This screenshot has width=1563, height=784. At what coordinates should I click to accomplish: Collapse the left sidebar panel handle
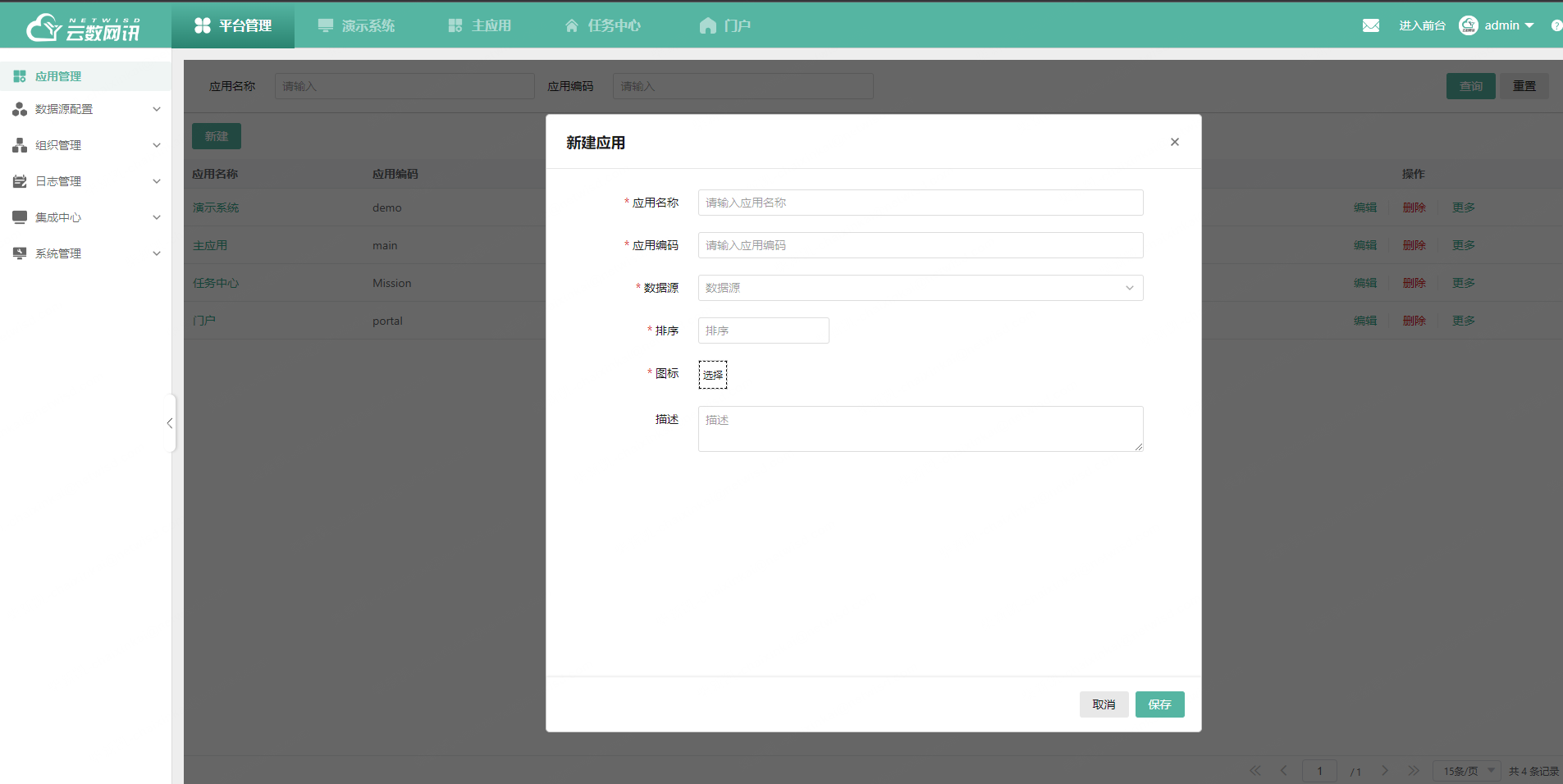tap(170, 423)
